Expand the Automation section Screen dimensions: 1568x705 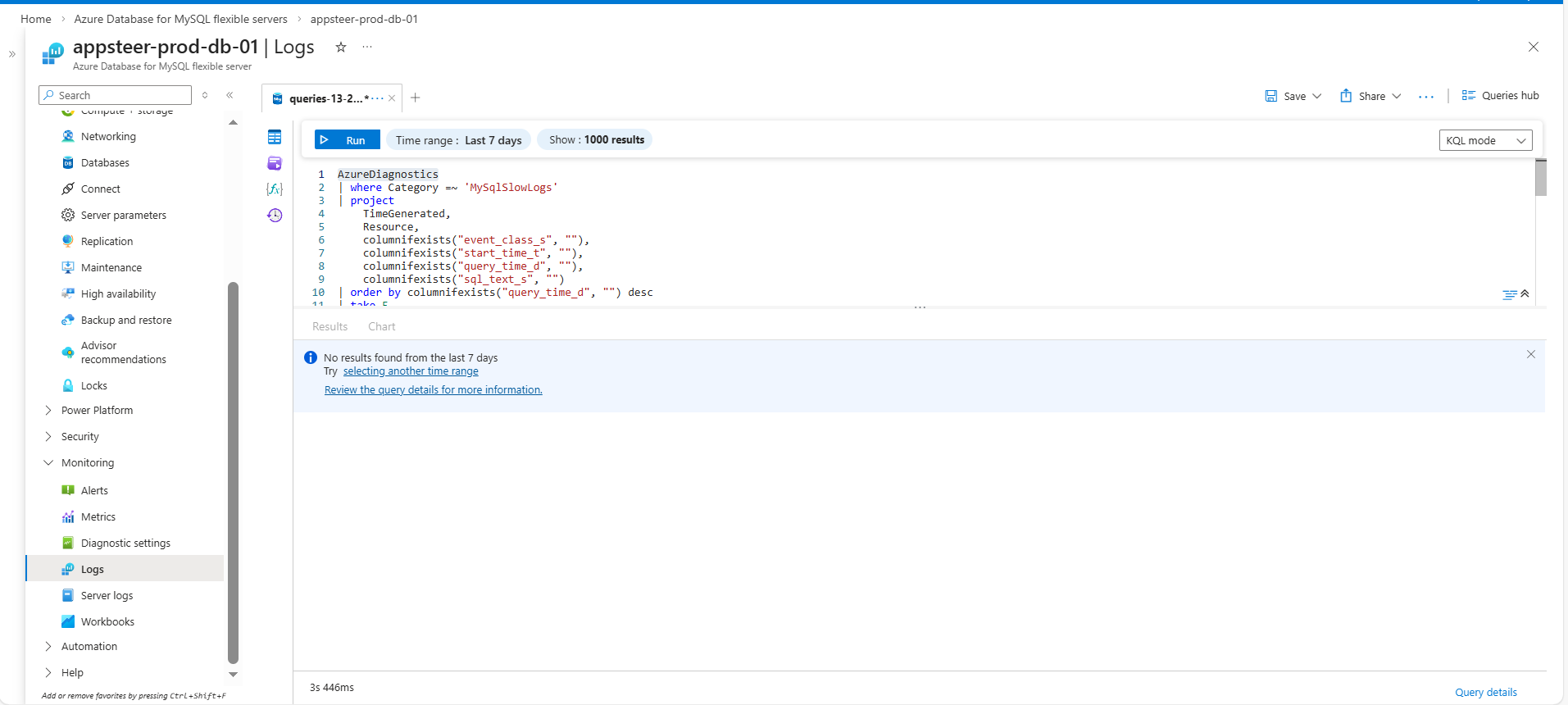(x=48, y=646)
